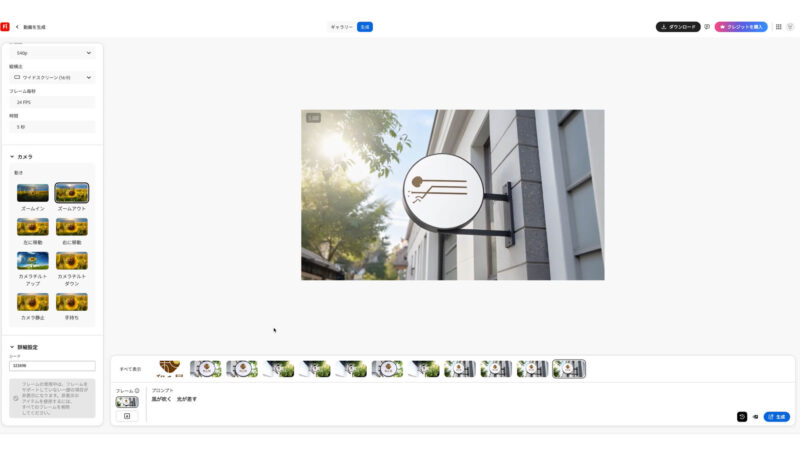
Task: Open the eighth history thumbnail
Action: tap(423, 369)
